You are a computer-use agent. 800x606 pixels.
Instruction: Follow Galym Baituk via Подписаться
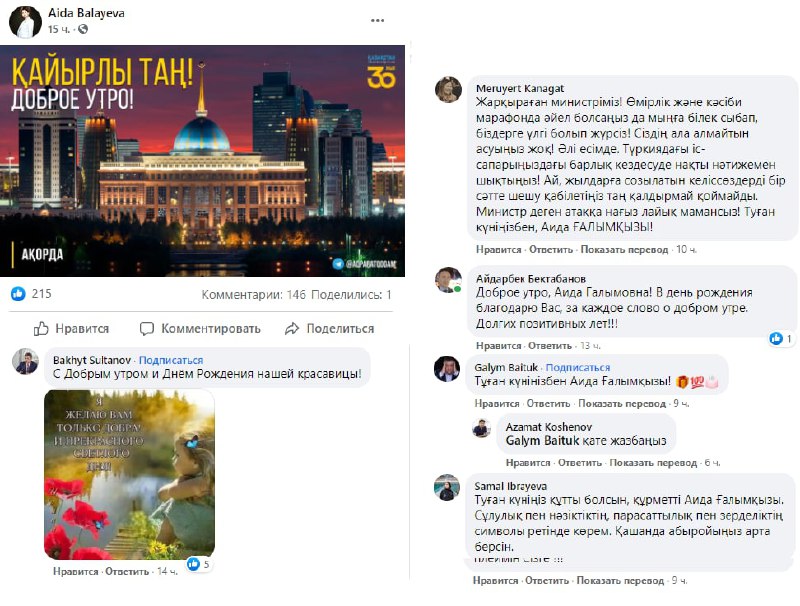(x=578, y=367)
